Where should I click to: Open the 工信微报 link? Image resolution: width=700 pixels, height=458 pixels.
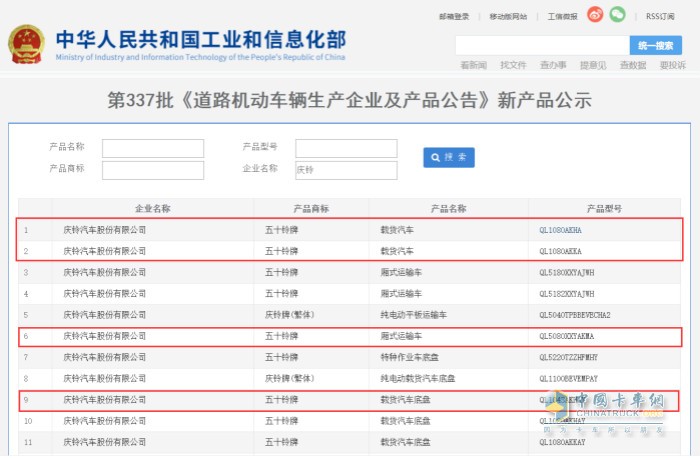pos(562,17)
